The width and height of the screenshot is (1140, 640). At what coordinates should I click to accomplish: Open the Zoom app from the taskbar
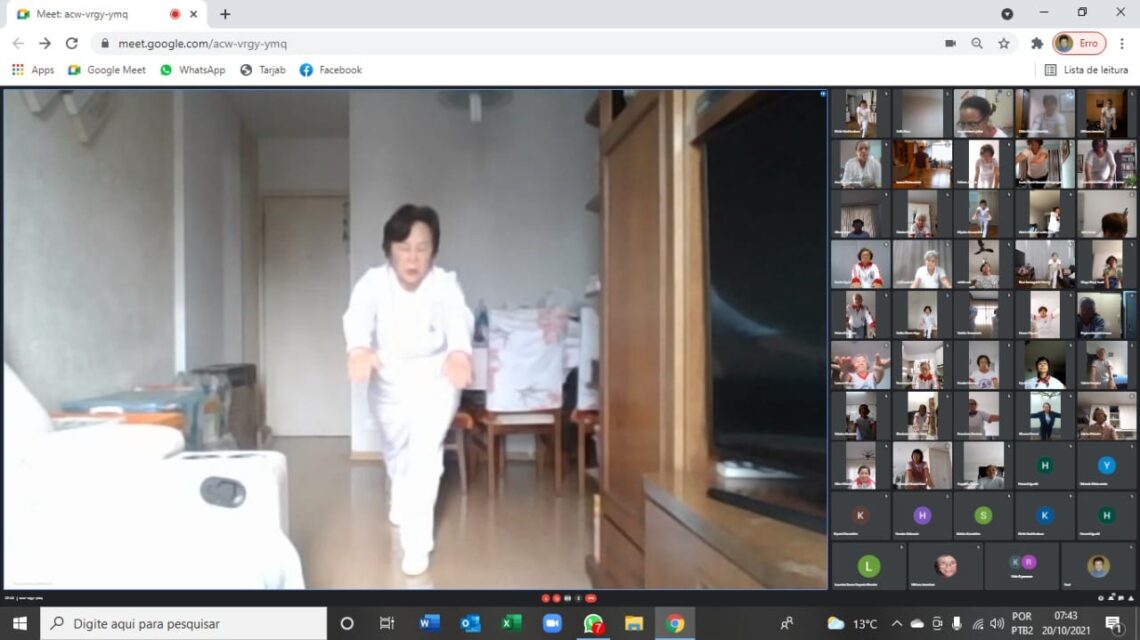tap(552, 623)
